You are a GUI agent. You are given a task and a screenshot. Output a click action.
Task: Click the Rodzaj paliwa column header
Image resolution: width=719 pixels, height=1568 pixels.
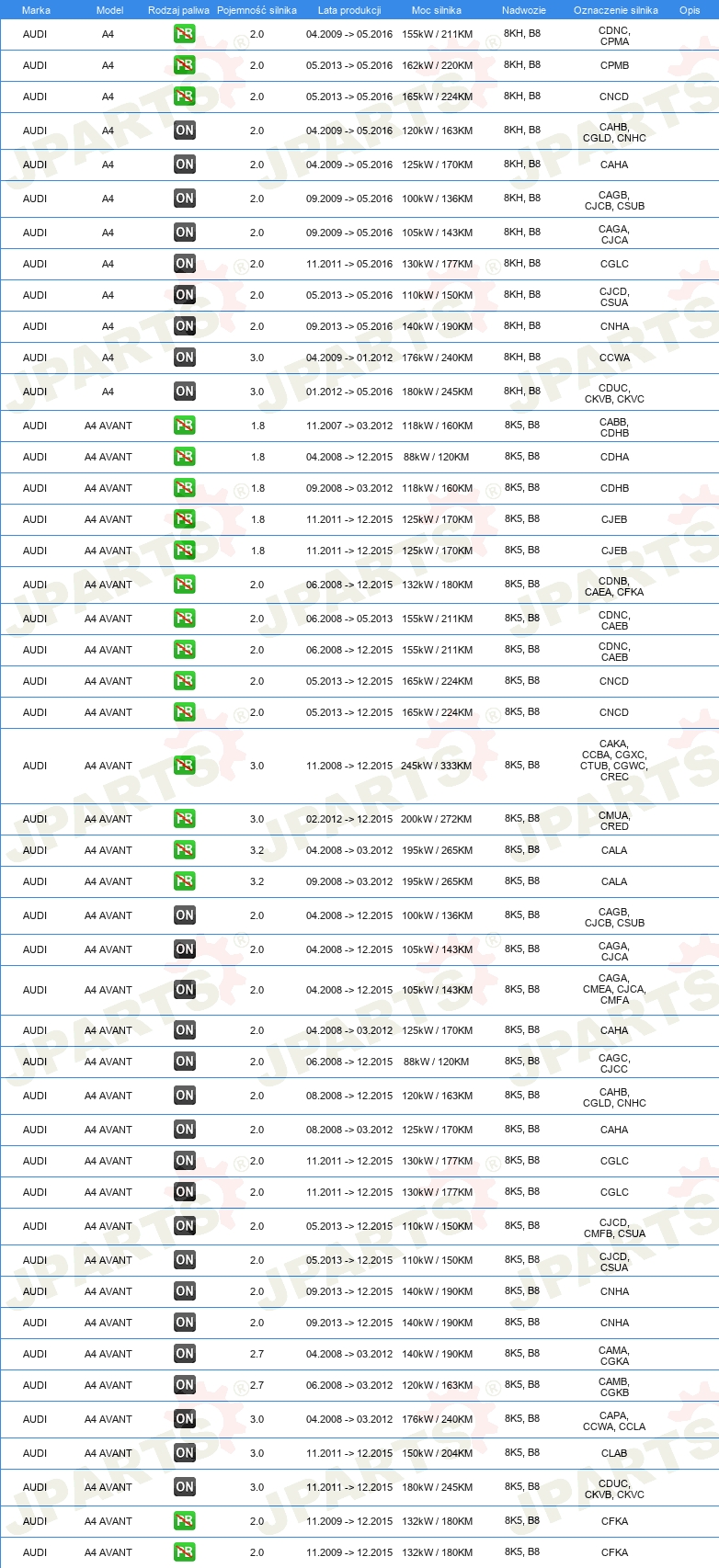point(178,10)
